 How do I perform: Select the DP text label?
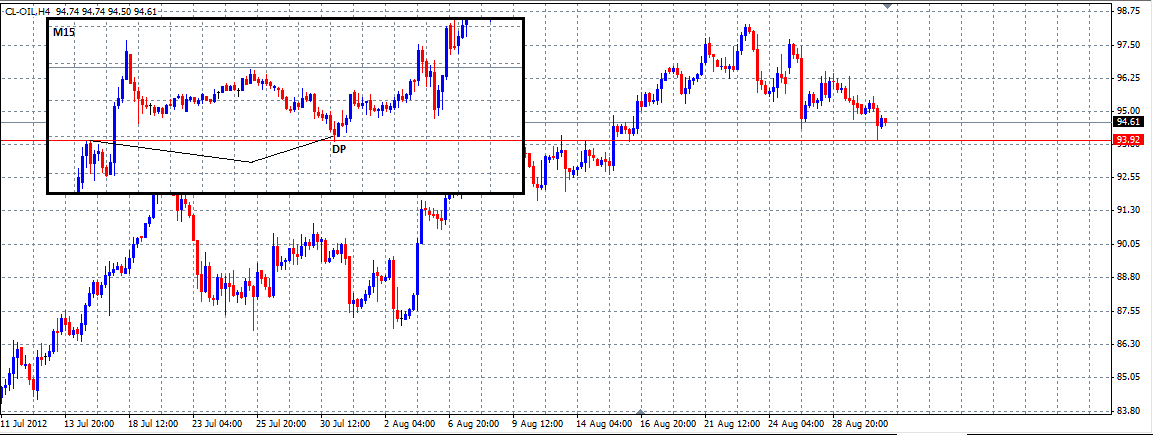click(339, 148)
